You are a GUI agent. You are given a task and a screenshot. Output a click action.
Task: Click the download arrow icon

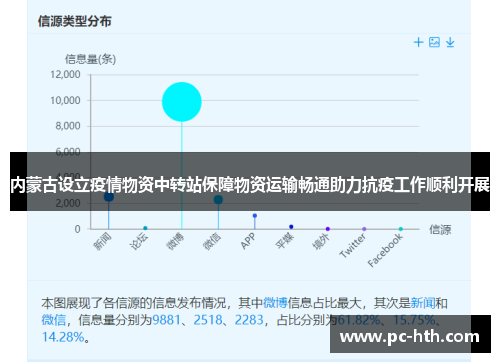pyautogui.click(x=450, y=42)
